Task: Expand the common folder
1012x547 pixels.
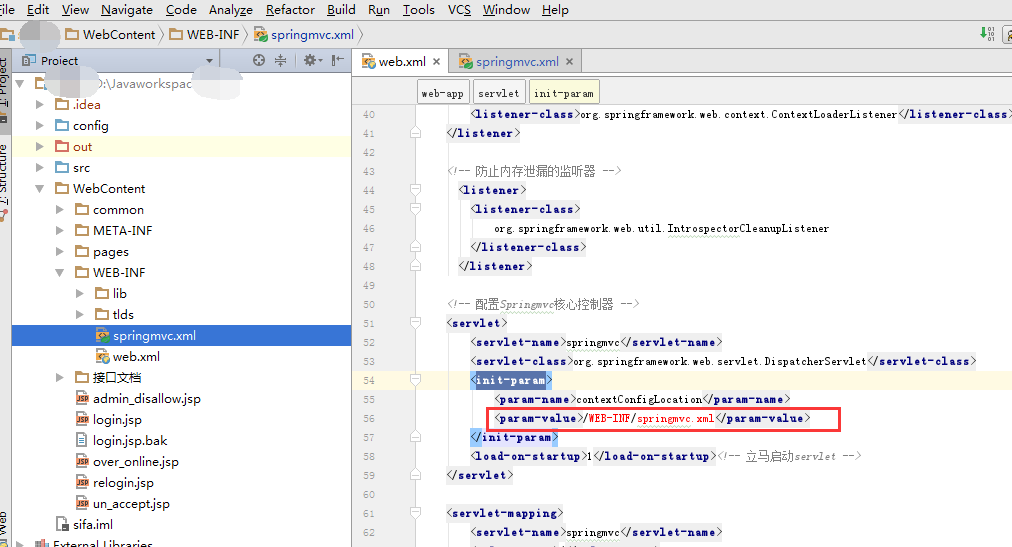Action: click(x=59, y=210)
